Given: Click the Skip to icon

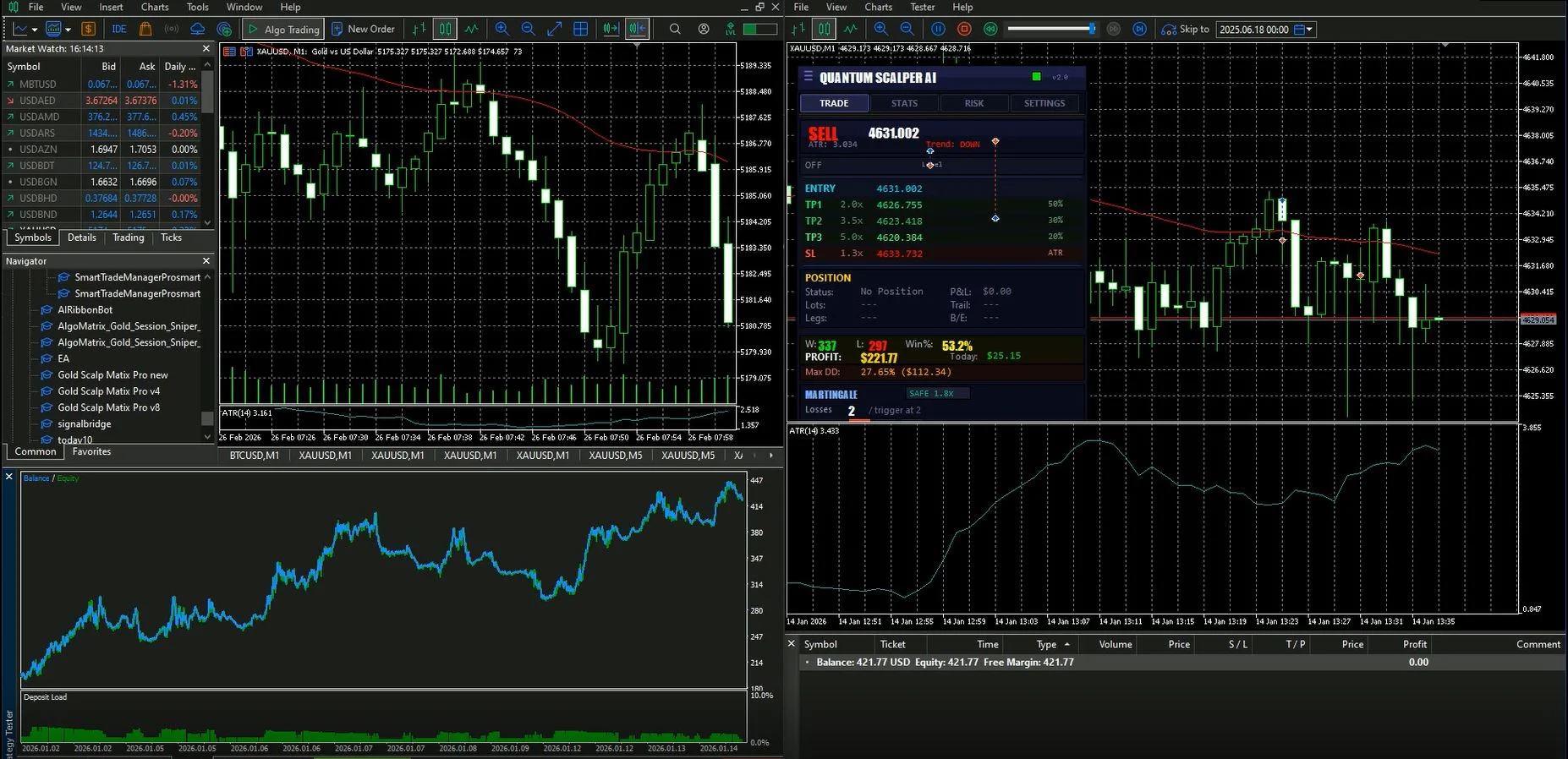Looking at the screenshot, I should pos(1169,29).
